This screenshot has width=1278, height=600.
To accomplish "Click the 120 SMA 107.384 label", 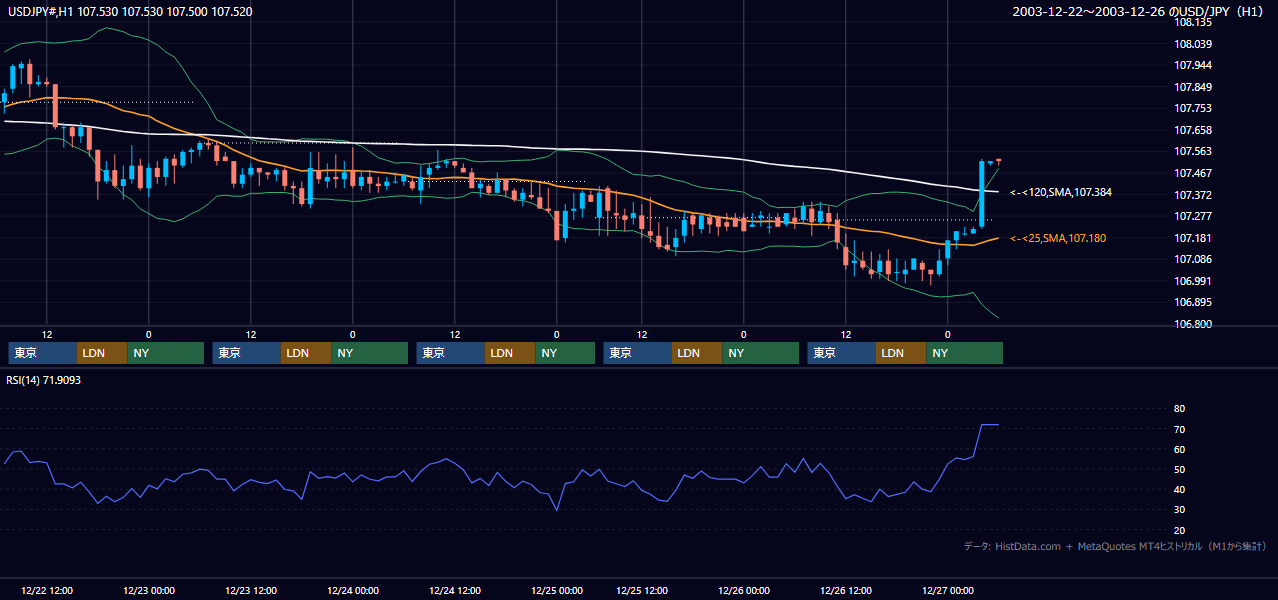I will (x=1061, y=191).
